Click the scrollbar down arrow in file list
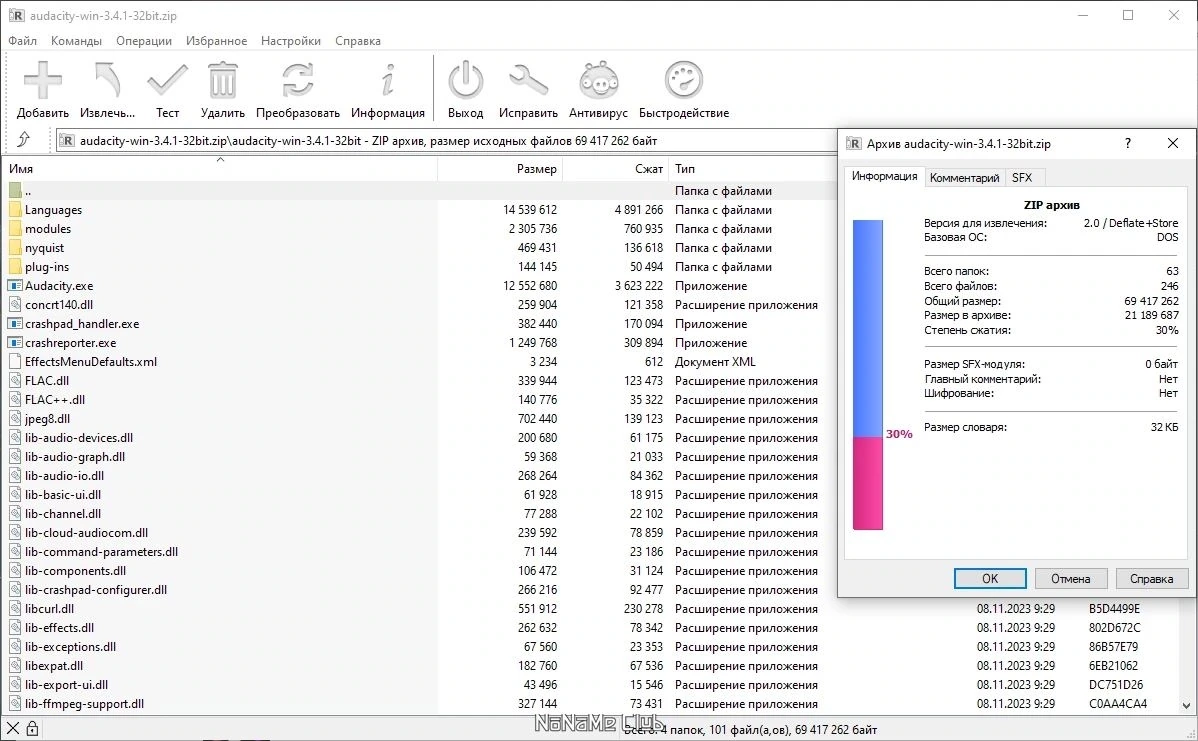 pos(1187,705)
